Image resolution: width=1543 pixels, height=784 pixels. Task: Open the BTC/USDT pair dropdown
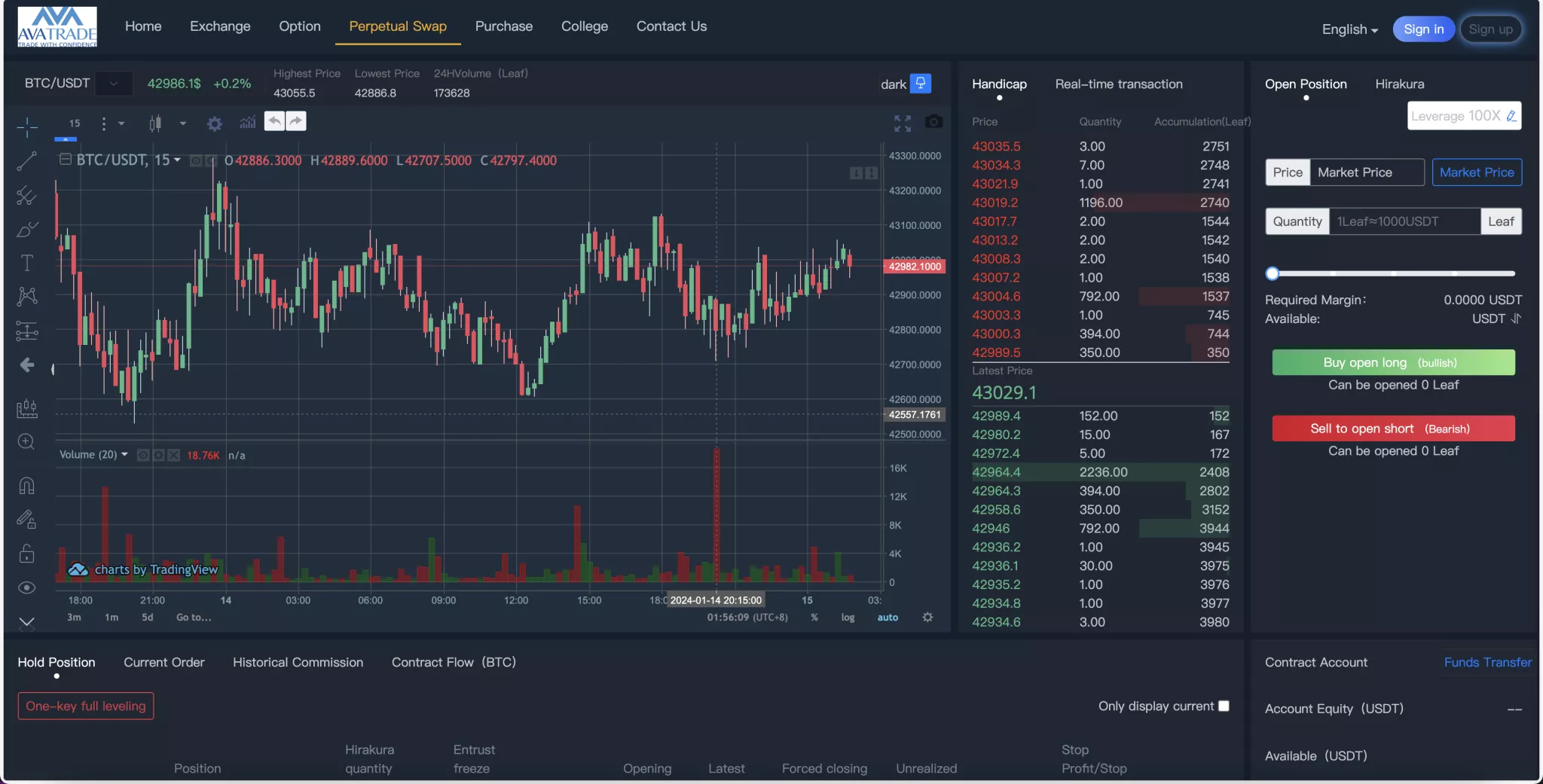(x=114, y=84)
